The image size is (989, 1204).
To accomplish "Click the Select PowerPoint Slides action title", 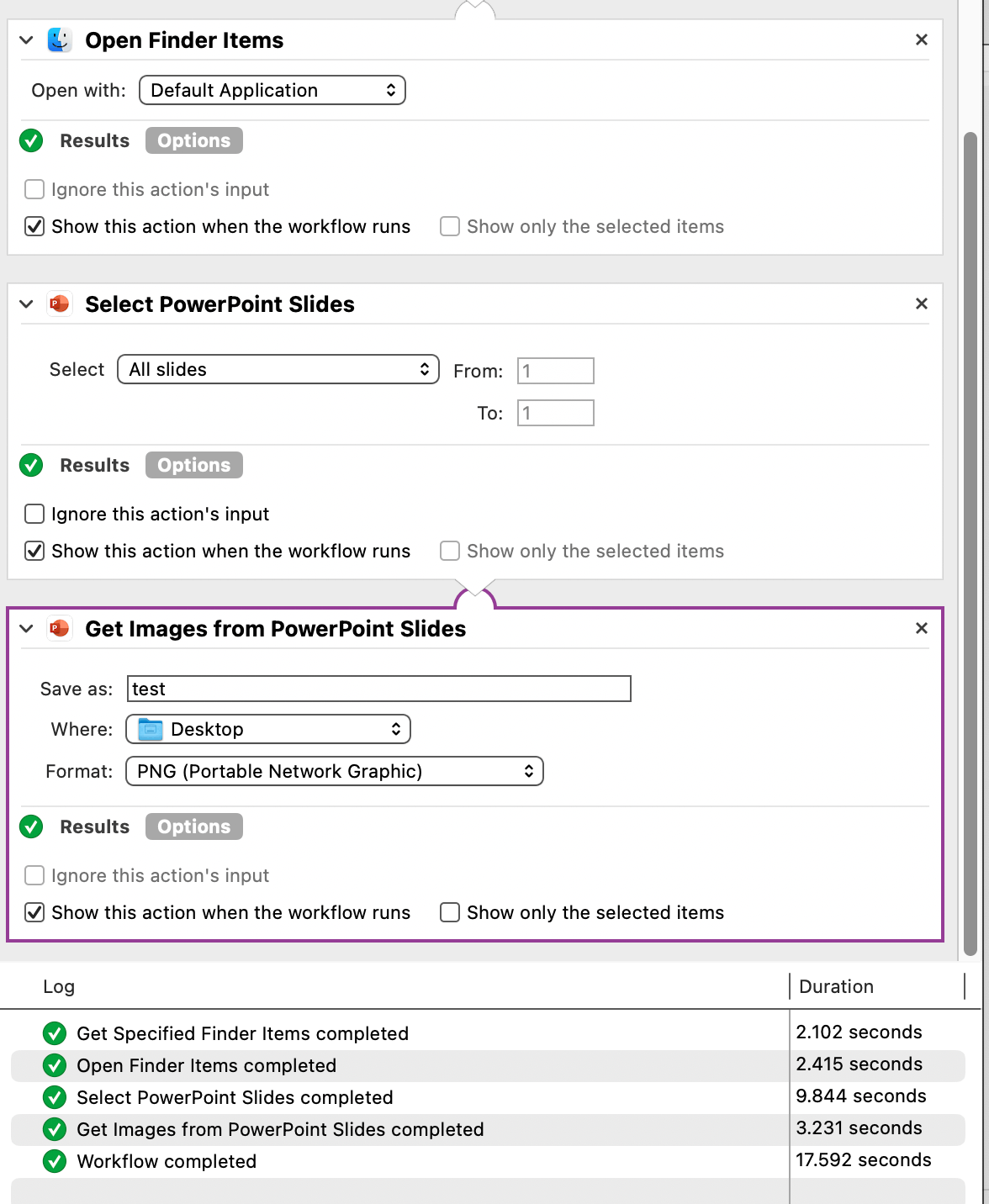I will (219, 304).
